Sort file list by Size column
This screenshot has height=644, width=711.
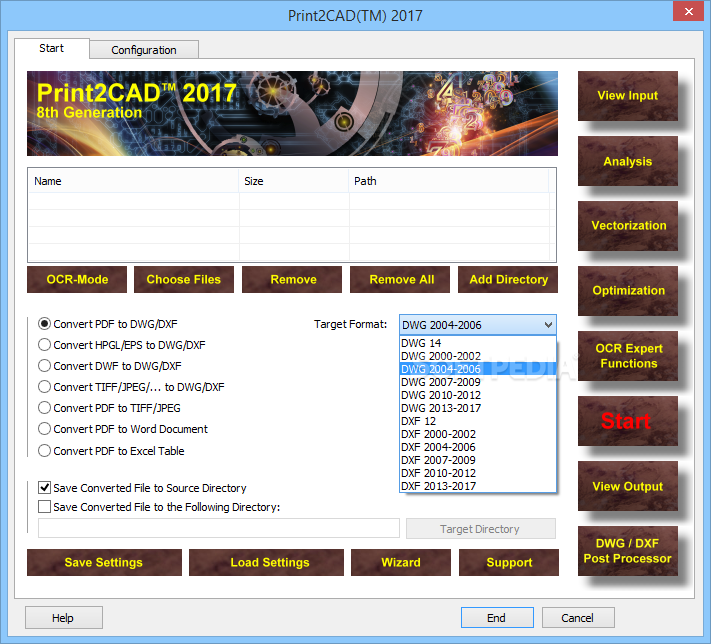[x=293, y=181]
